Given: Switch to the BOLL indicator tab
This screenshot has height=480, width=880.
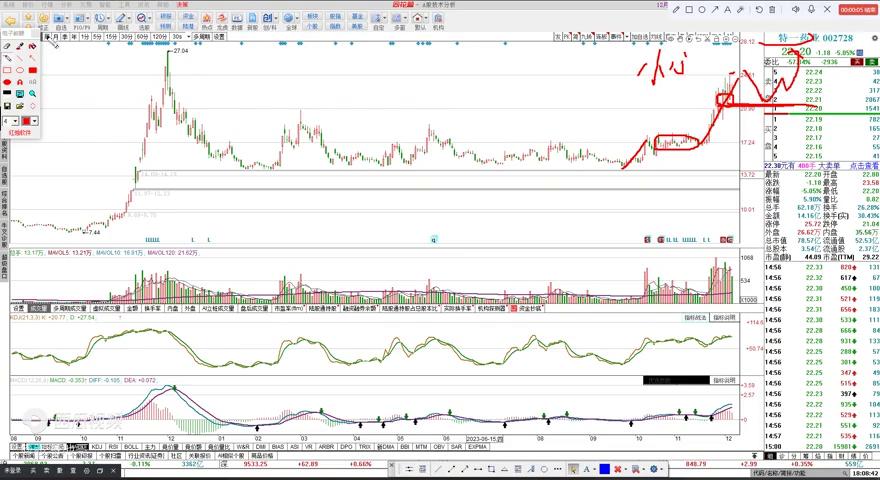Looking at the screenshot, I should tap(131, 447).
